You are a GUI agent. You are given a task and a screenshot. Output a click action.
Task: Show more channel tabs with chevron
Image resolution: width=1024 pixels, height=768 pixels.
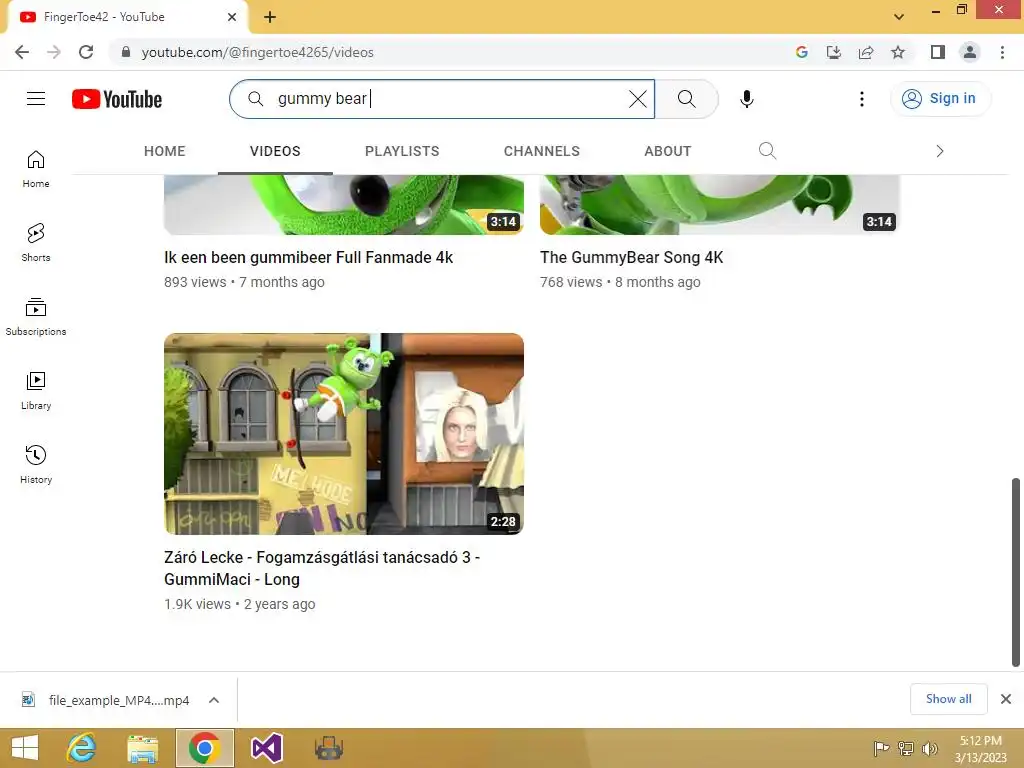940,152
